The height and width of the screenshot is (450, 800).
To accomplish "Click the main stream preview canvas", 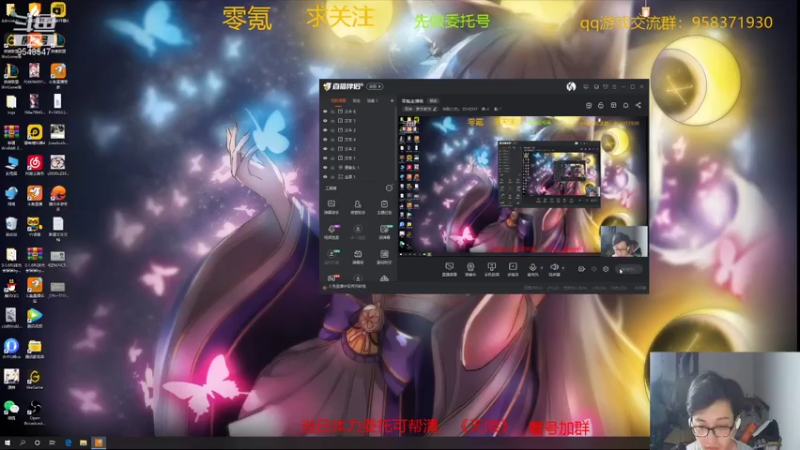I will click(523, 185).
